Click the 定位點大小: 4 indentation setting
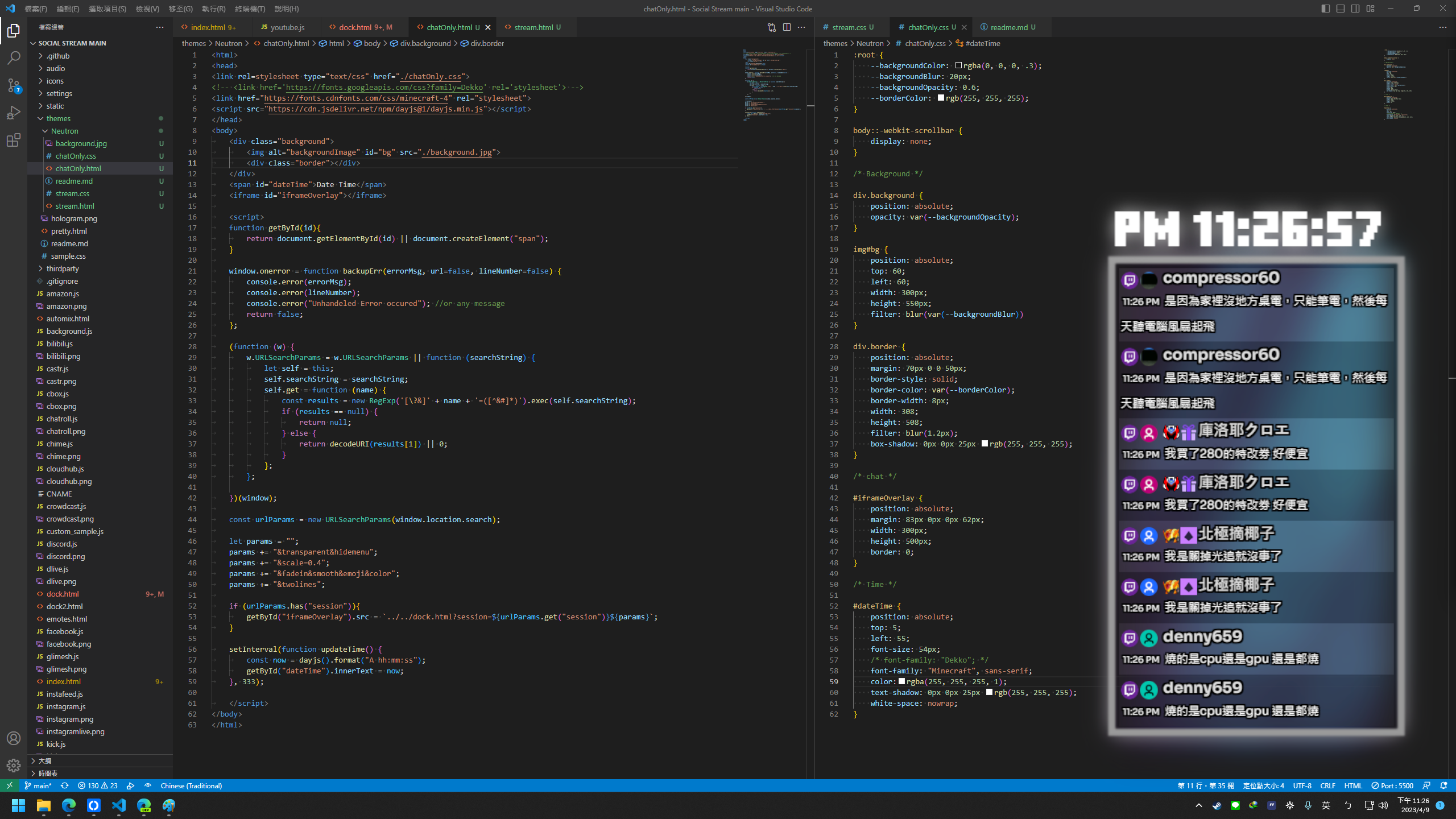The width and height of the screenshot is (1456, 819). pos(1263,785)
